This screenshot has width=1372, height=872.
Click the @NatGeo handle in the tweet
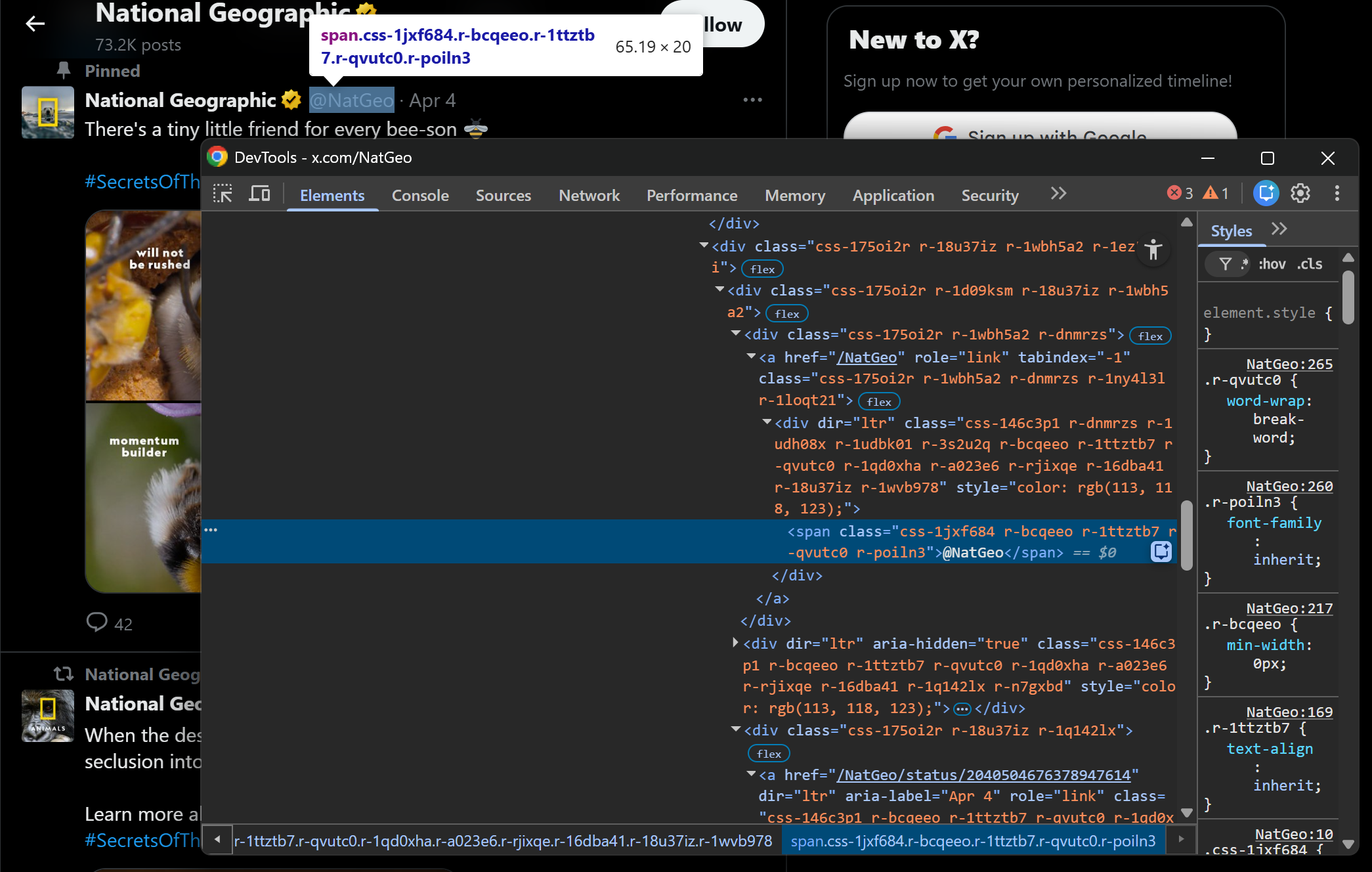pos(352,100)
